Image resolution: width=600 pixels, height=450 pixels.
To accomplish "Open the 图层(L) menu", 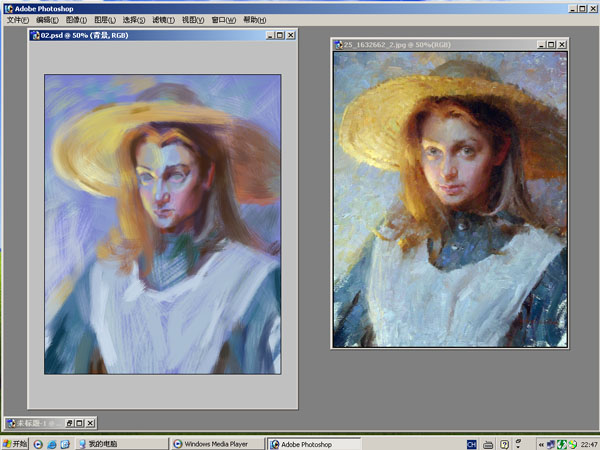I will [x=105, y=20].
